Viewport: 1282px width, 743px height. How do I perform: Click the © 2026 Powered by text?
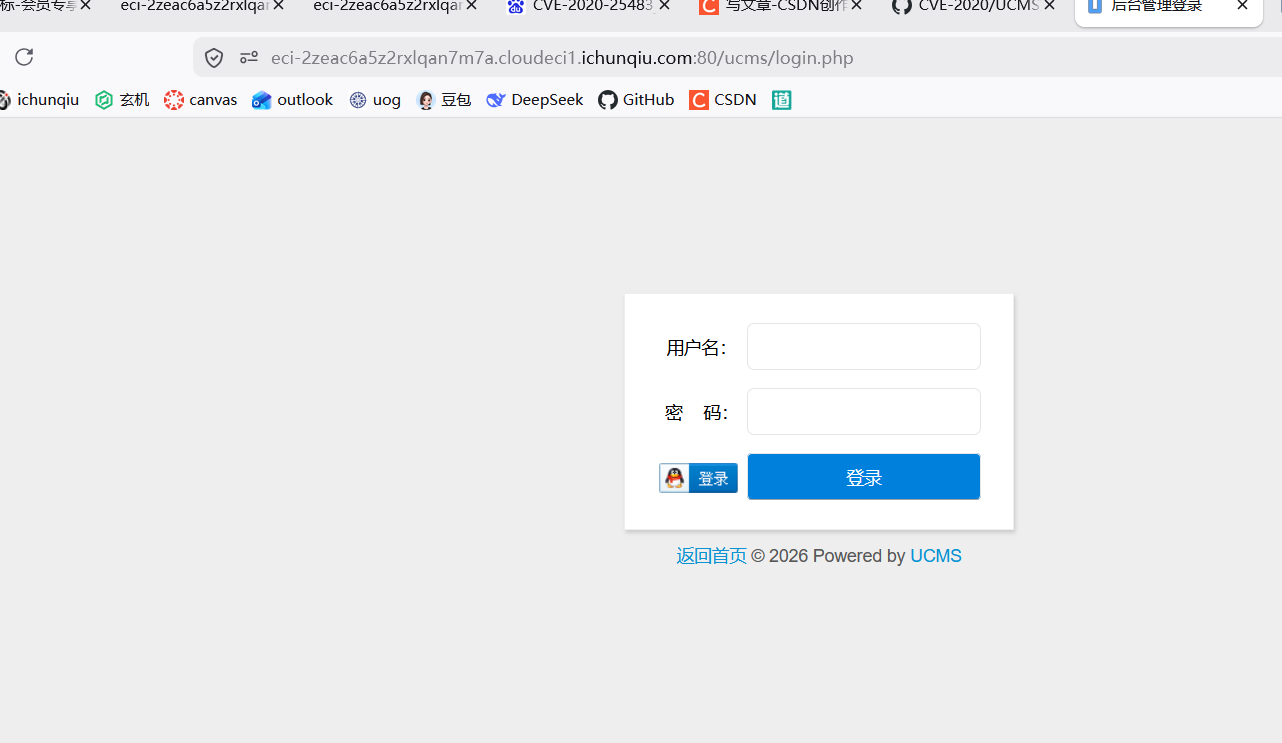tap(828, 556)
